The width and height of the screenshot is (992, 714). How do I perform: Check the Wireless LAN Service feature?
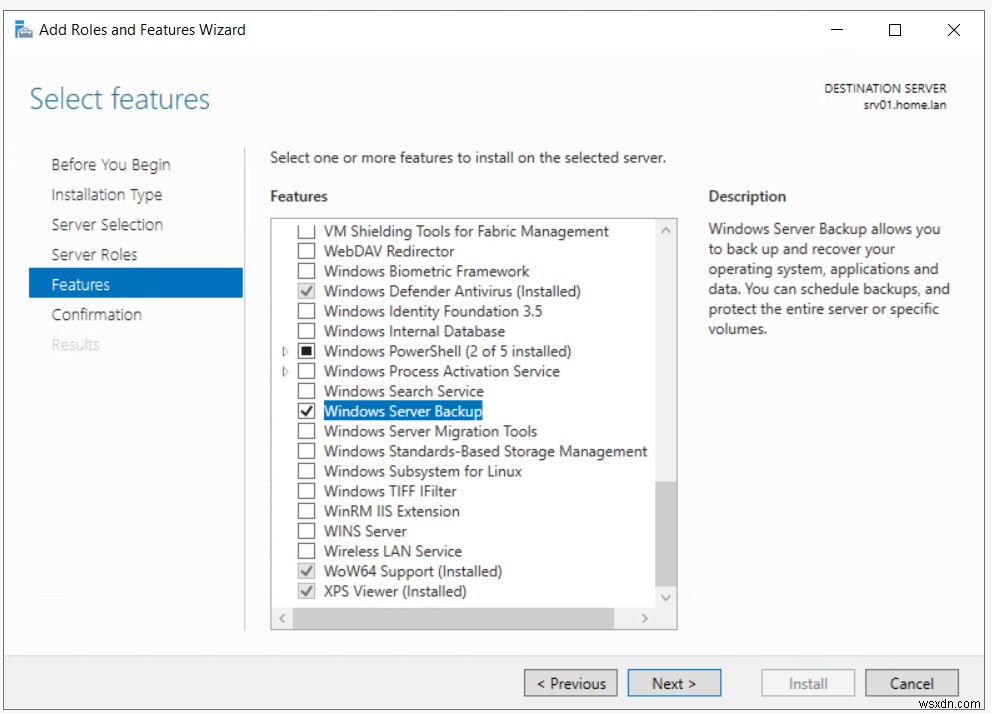307,551
